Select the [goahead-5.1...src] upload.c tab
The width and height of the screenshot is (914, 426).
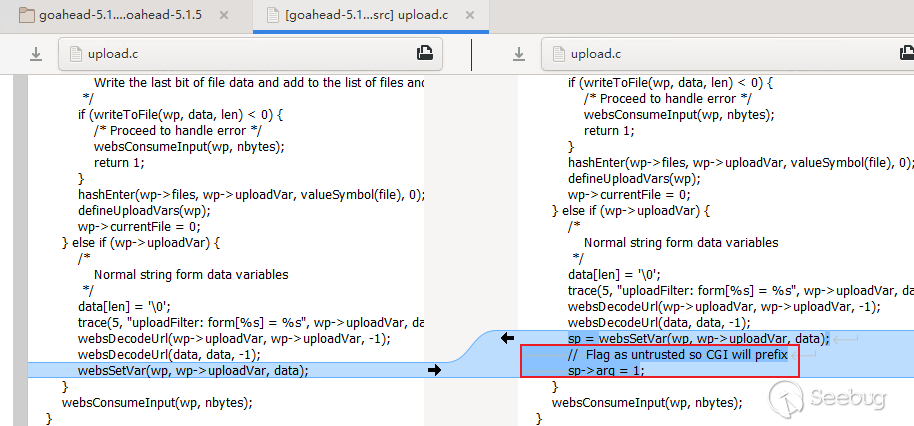click(x=371, y=16)
